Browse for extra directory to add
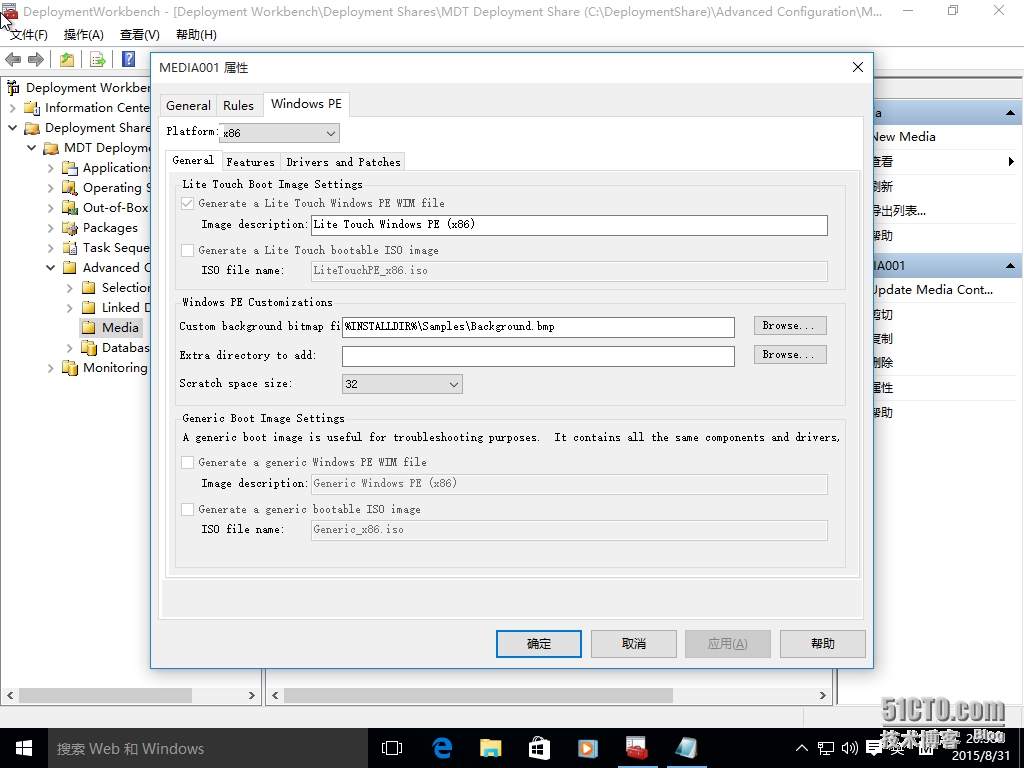Image resolution: width=1024 pixels, height=768 pixels. tap(790, 355)
